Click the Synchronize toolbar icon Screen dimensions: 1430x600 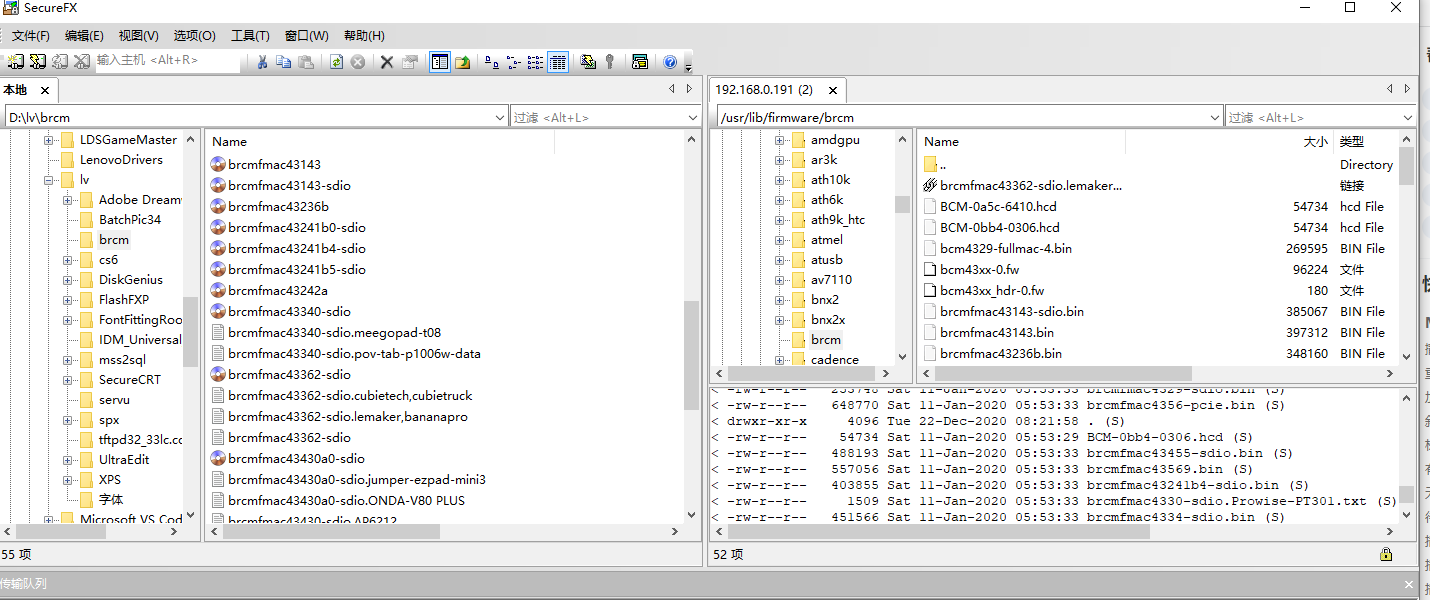(588, 62)
